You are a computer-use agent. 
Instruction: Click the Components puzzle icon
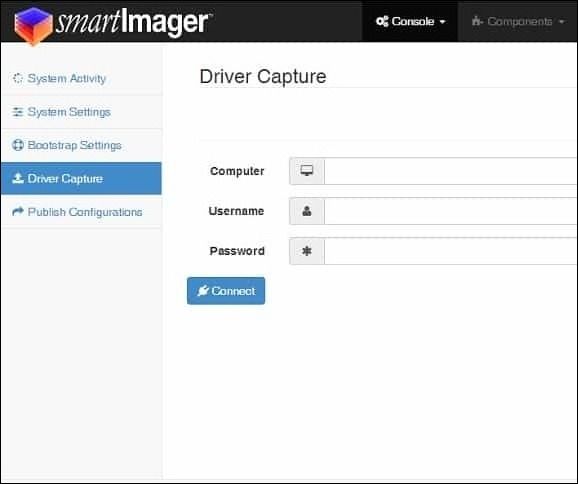477,21
